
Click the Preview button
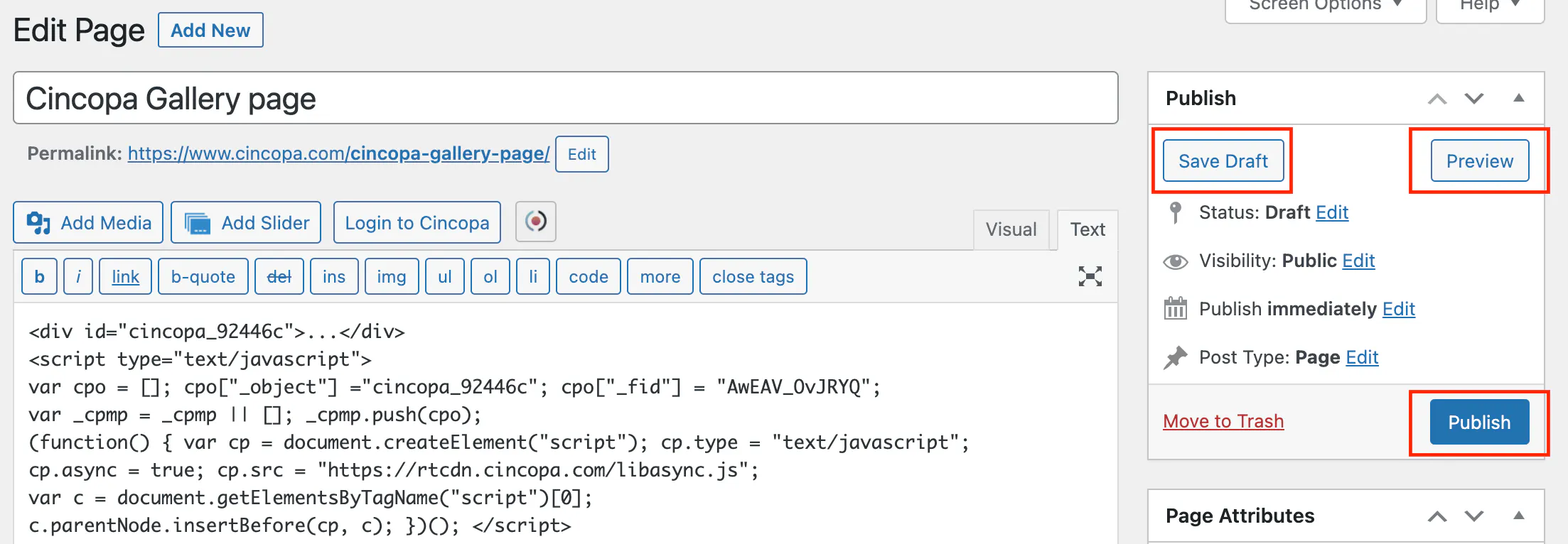click(1480, 161)
